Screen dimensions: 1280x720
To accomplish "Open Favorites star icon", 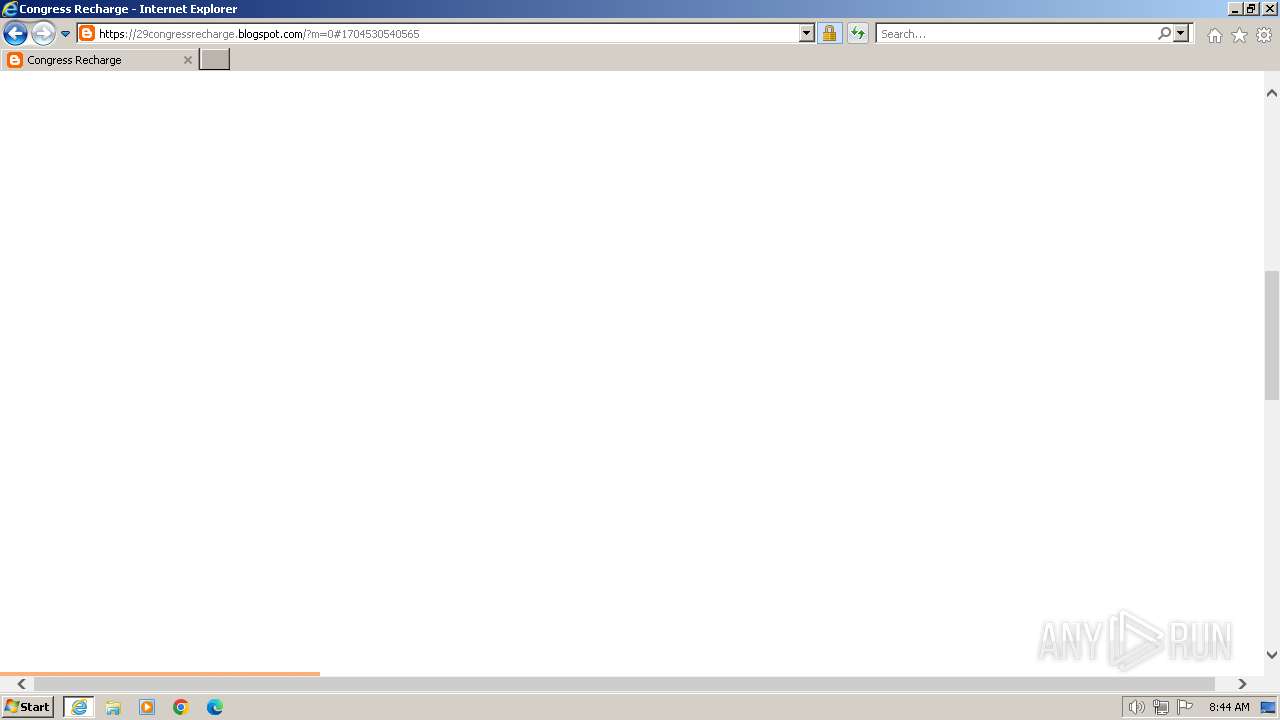I will coord(1239,35).
